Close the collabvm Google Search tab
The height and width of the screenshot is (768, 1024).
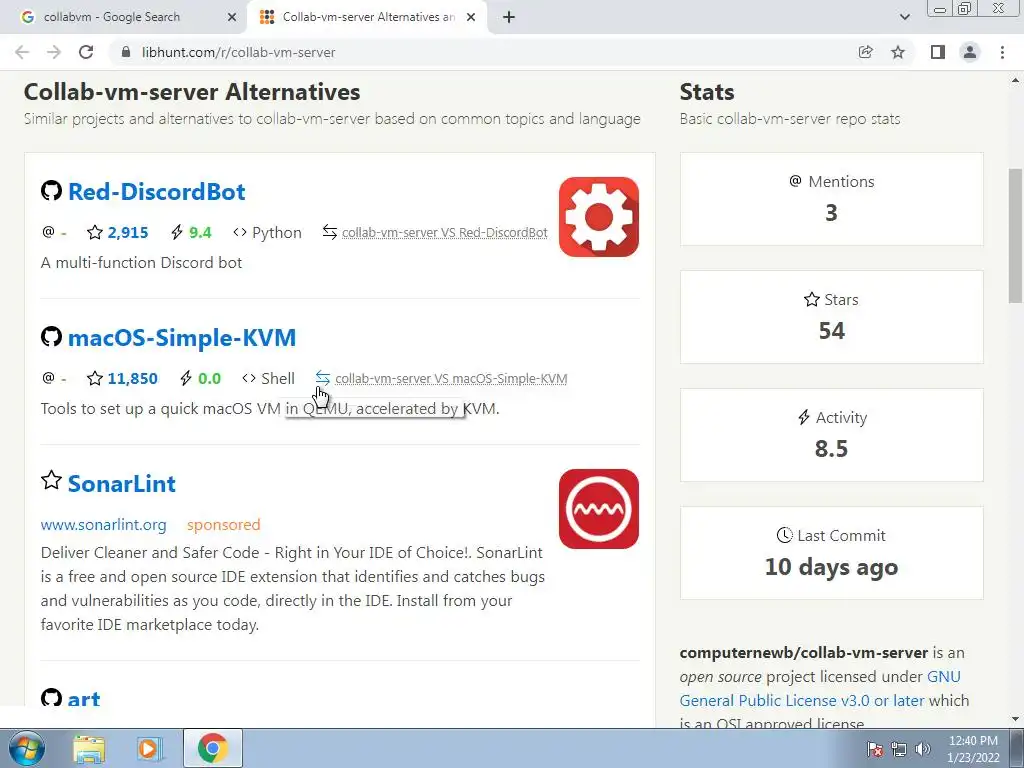[232, 17]
